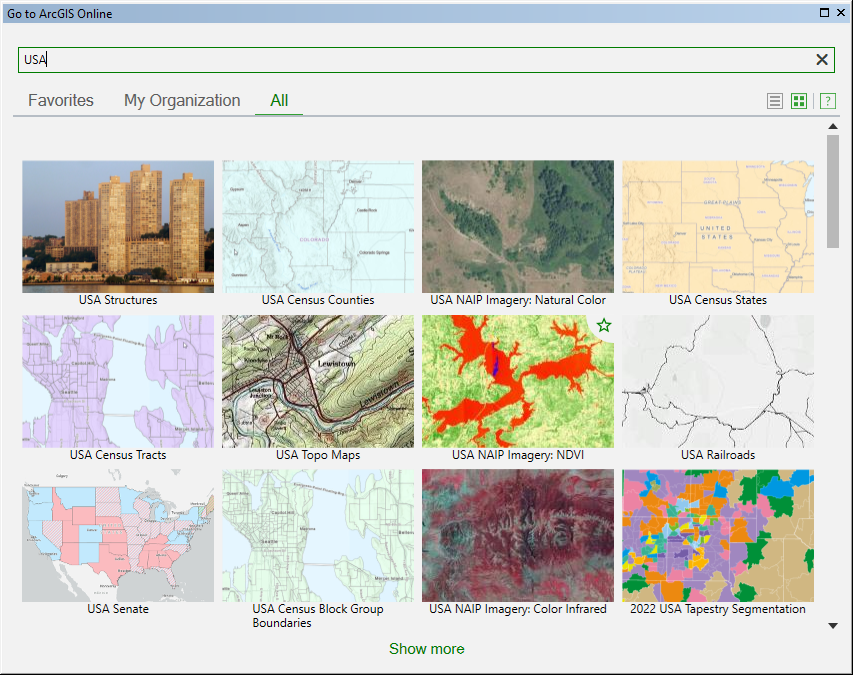Click the '2022 USA Tapestry Segmentation' caption
The image size is (853, 675).
click(718, 609)
